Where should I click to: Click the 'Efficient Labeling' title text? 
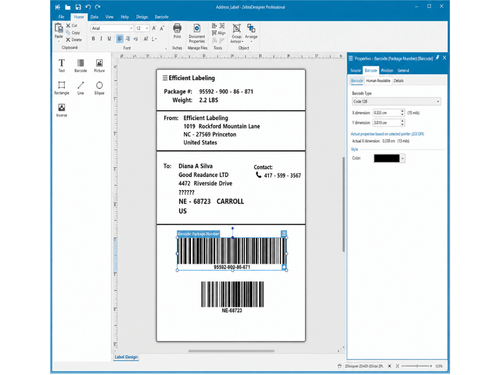click(192, 78)
